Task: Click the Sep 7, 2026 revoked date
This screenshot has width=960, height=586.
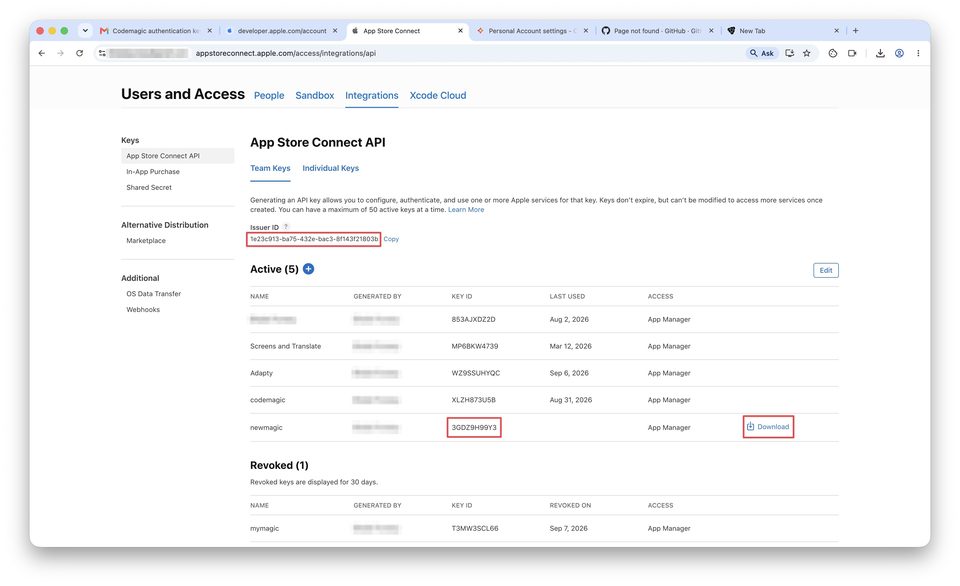Action: pyautogui.click(x=568, y=529)
